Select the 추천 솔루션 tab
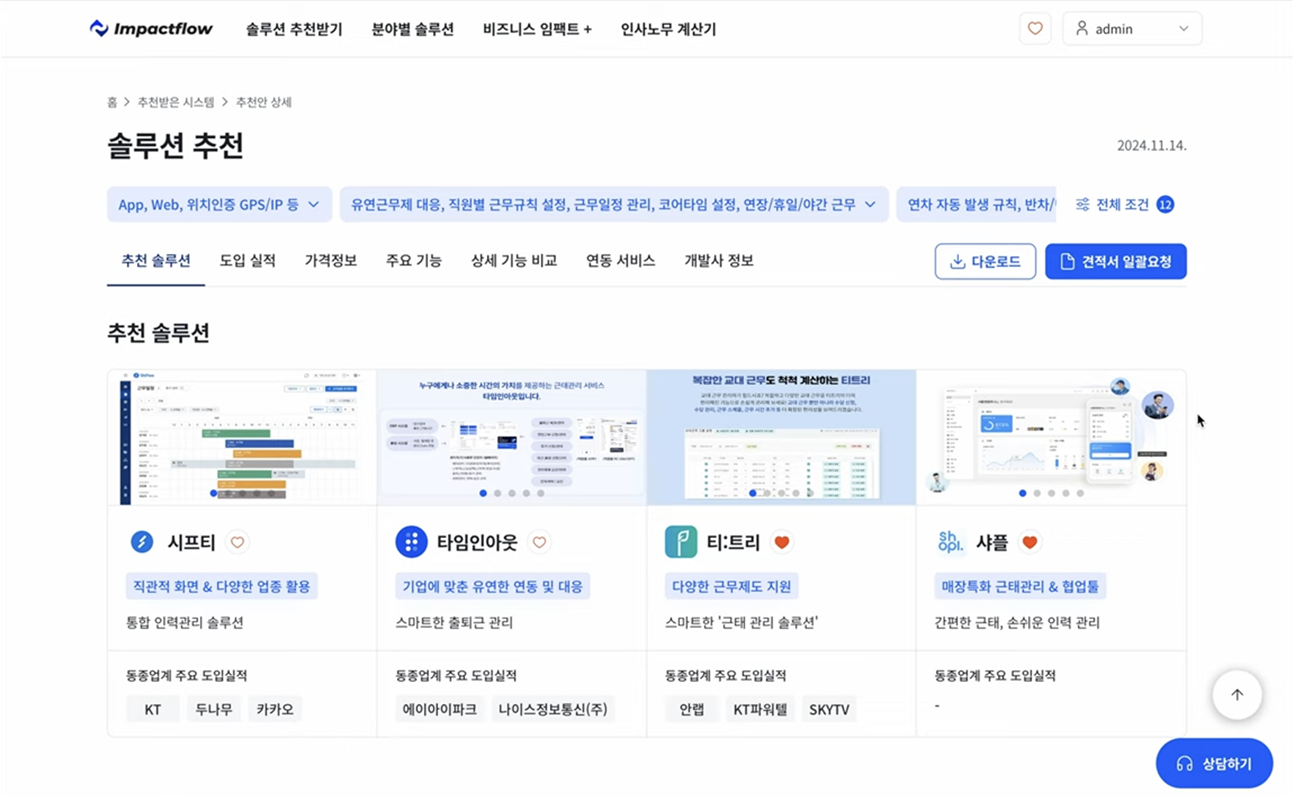This screenshot has width=1293, height=797. coord(156,261)
